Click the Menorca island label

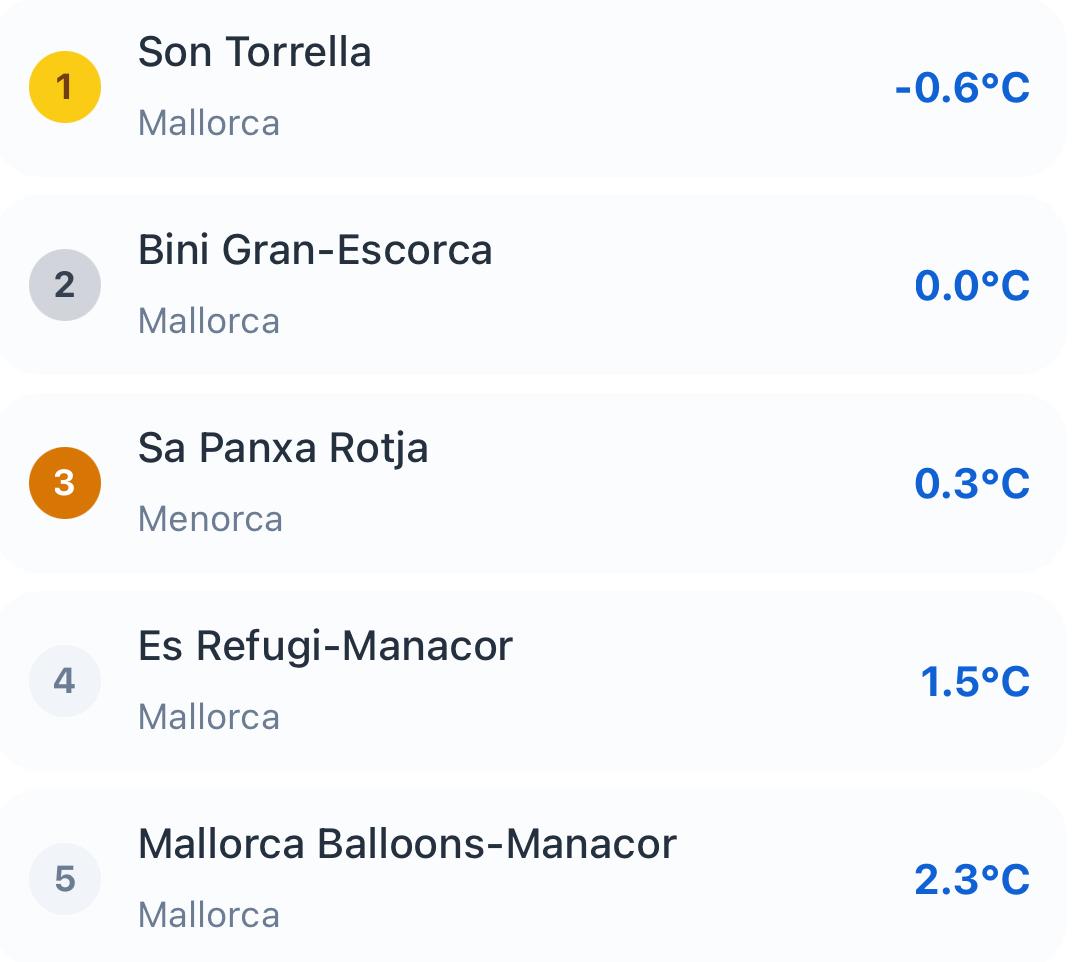[x=210, y=519]
